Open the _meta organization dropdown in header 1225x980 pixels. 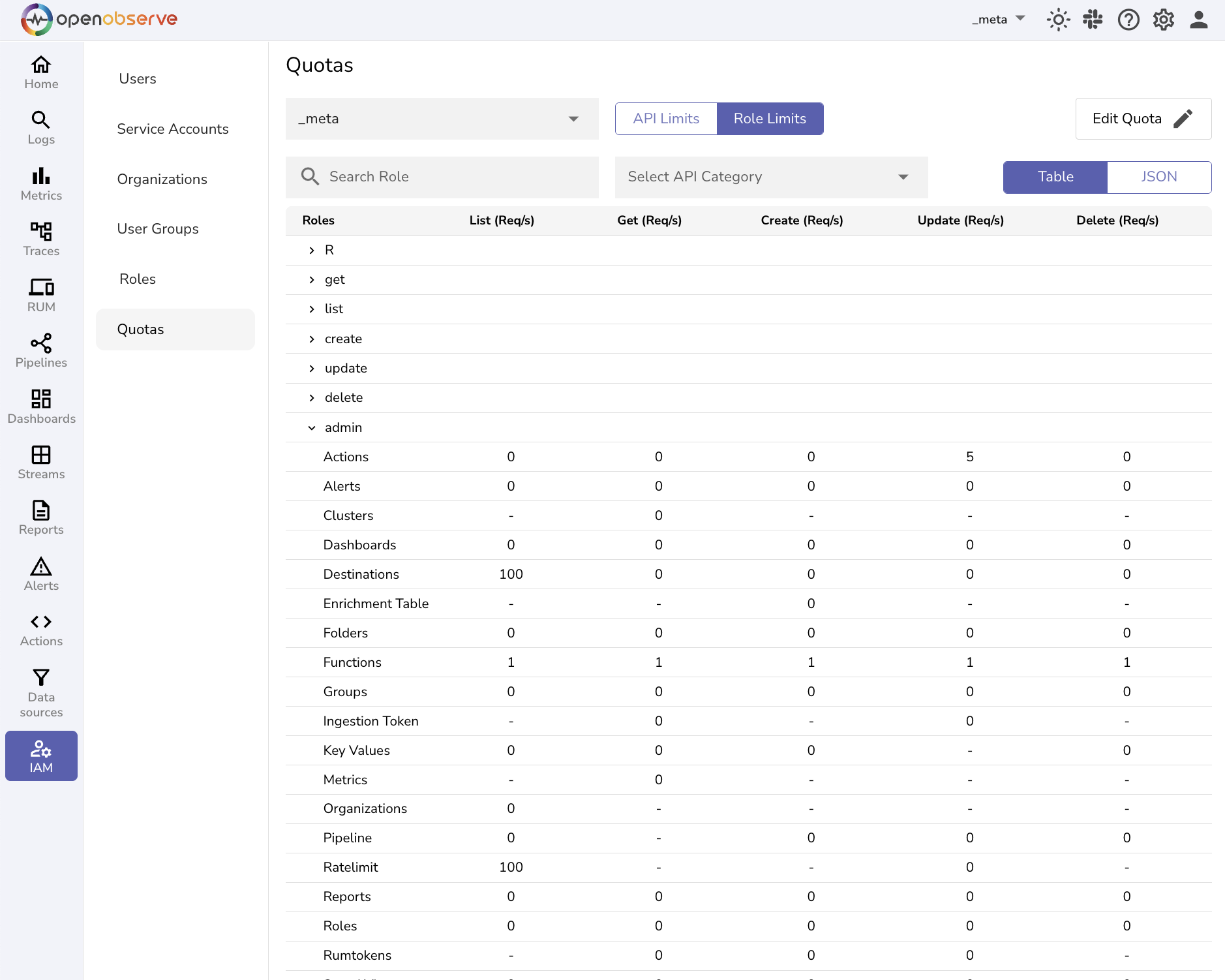pos(998,20)
